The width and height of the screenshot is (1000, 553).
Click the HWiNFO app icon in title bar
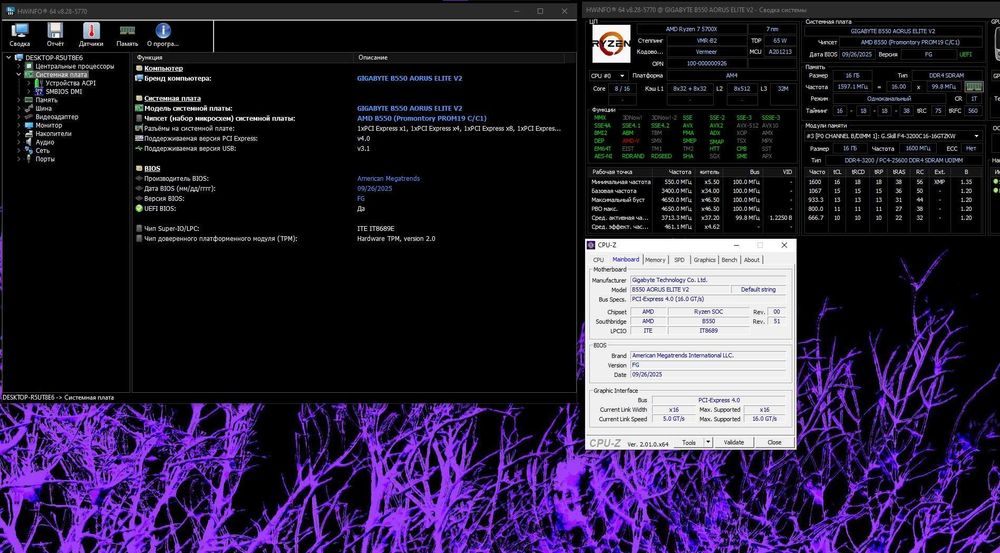10,11
